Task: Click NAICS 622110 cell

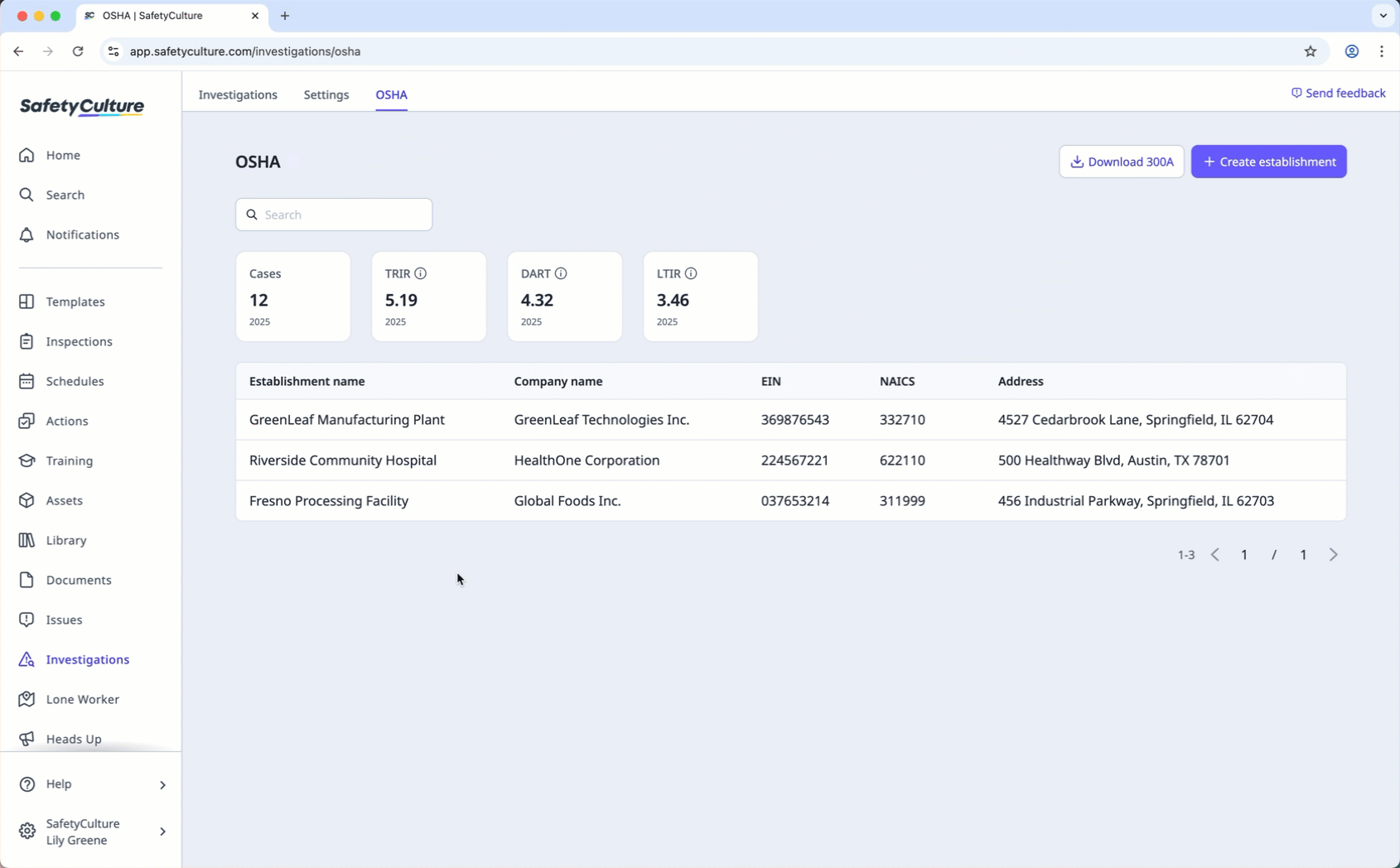Action: pyautogui.click(x=902, y=461)
